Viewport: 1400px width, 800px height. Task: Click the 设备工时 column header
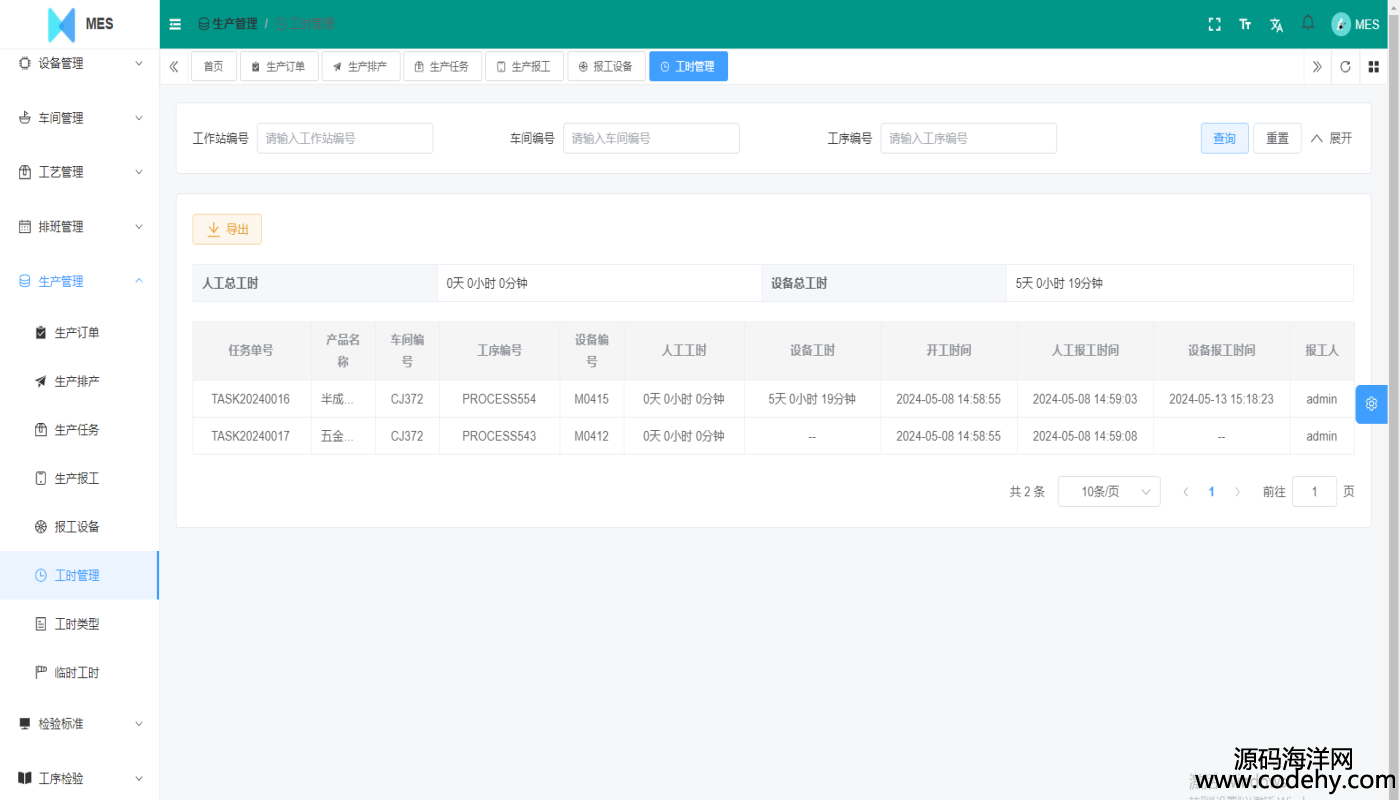pos(812,351)
